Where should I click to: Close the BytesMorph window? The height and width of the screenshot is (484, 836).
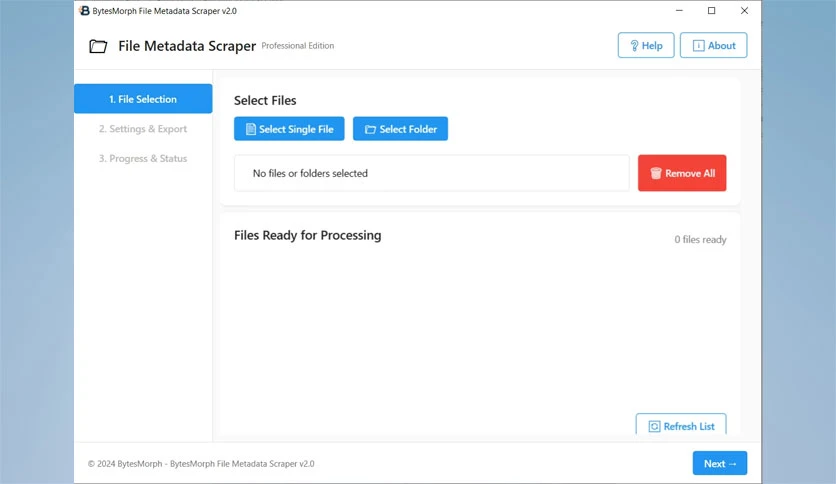click(744, 11)
